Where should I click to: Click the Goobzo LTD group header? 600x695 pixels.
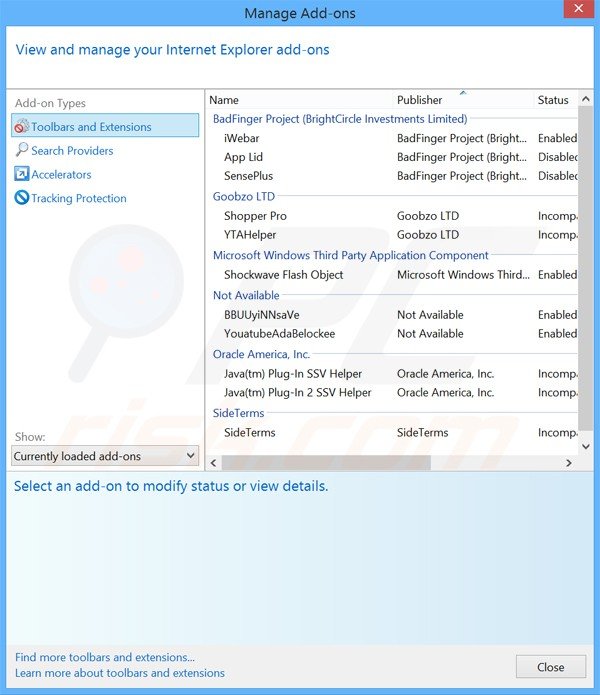click(244, 196)
